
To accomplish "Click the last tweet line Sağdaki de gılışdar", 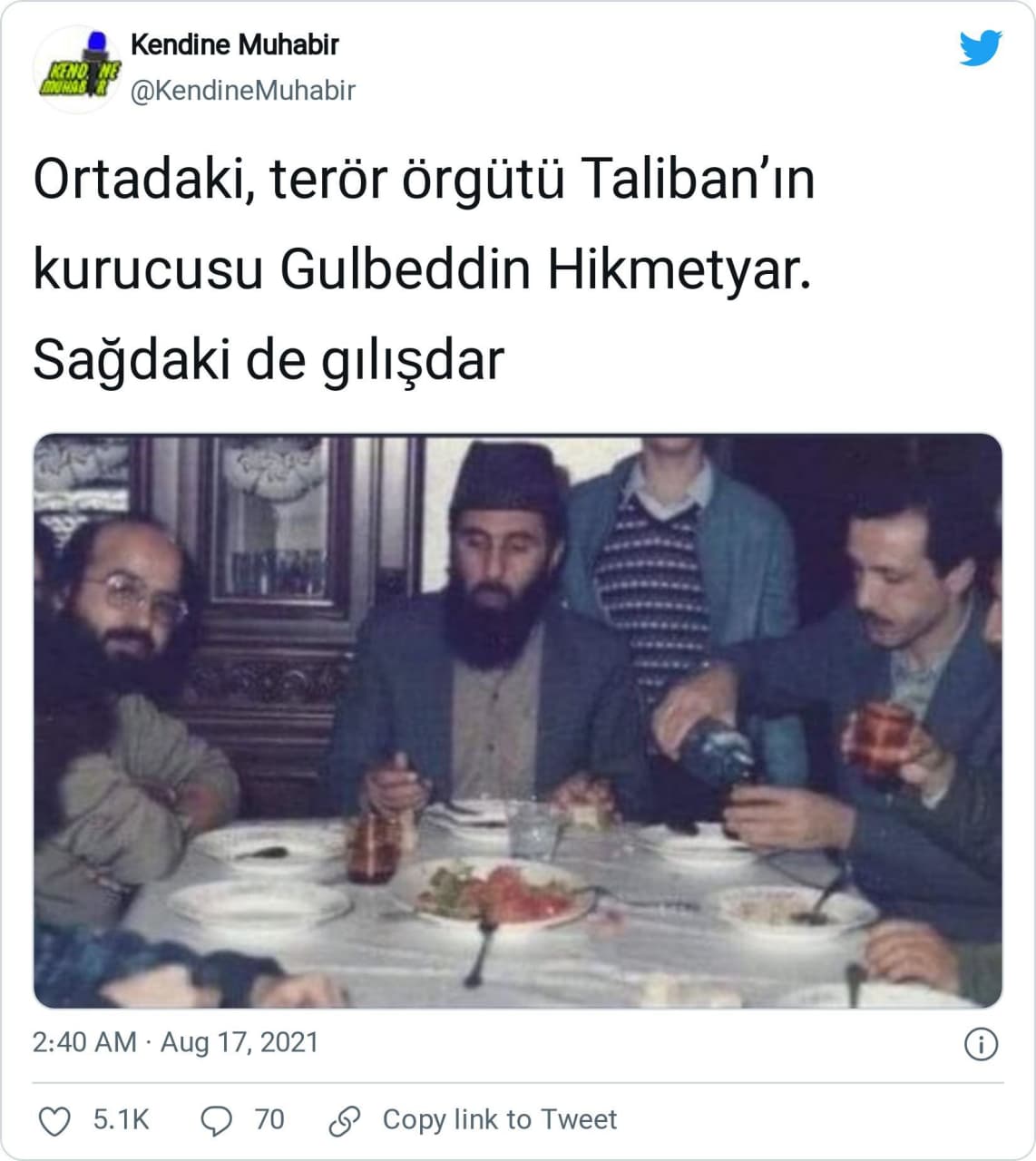I will (269, 361).
